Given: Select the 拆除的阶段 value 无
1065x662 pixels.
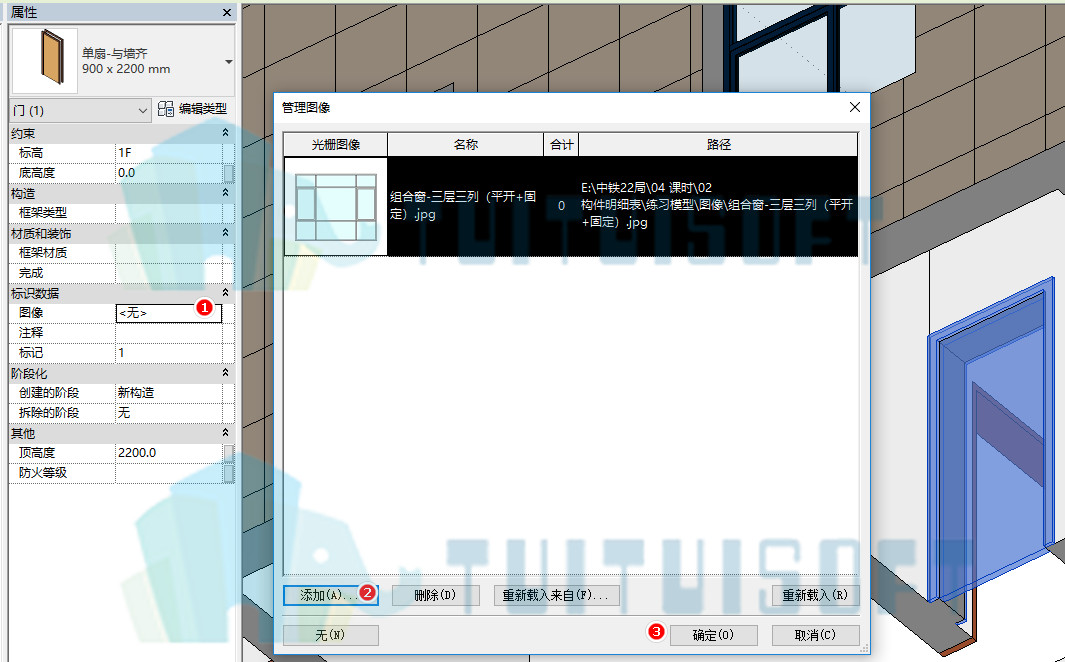Looking at the screenshot, I should (x=169, y=413).
